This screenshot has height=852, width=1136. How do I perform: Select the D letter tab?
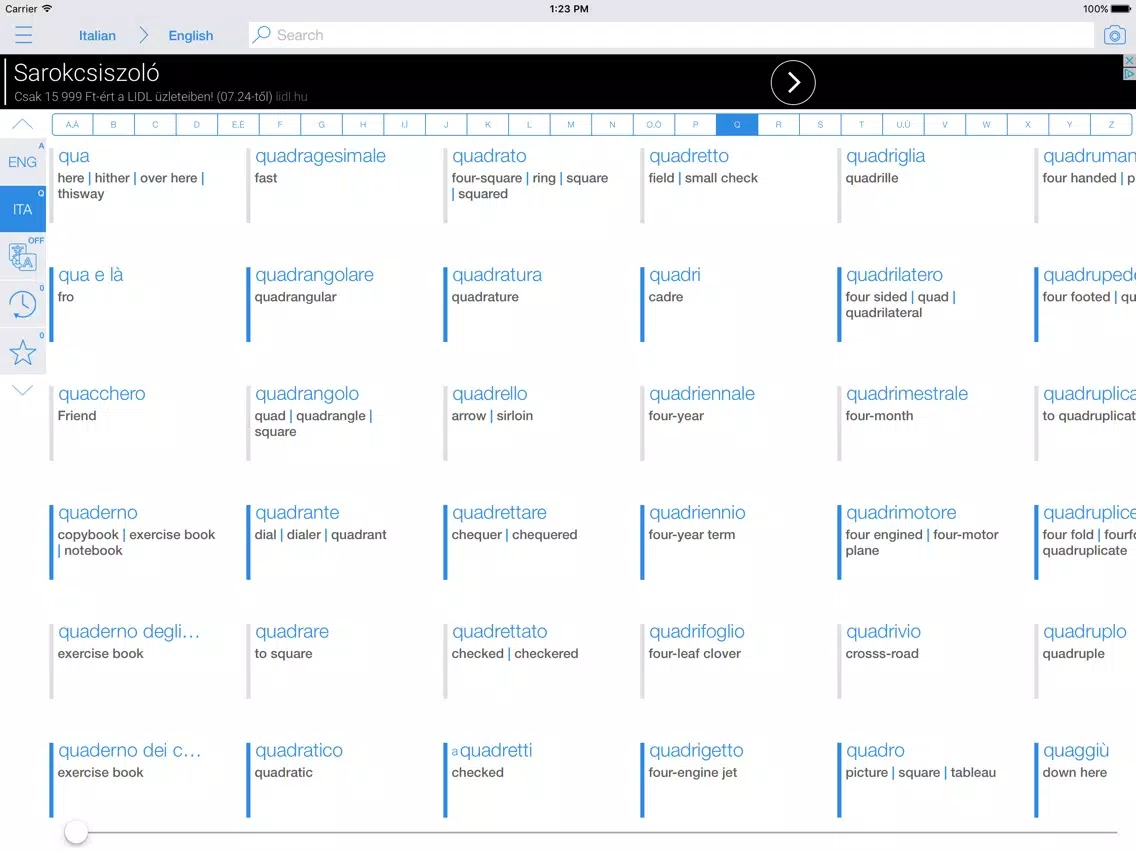point(196,125)
